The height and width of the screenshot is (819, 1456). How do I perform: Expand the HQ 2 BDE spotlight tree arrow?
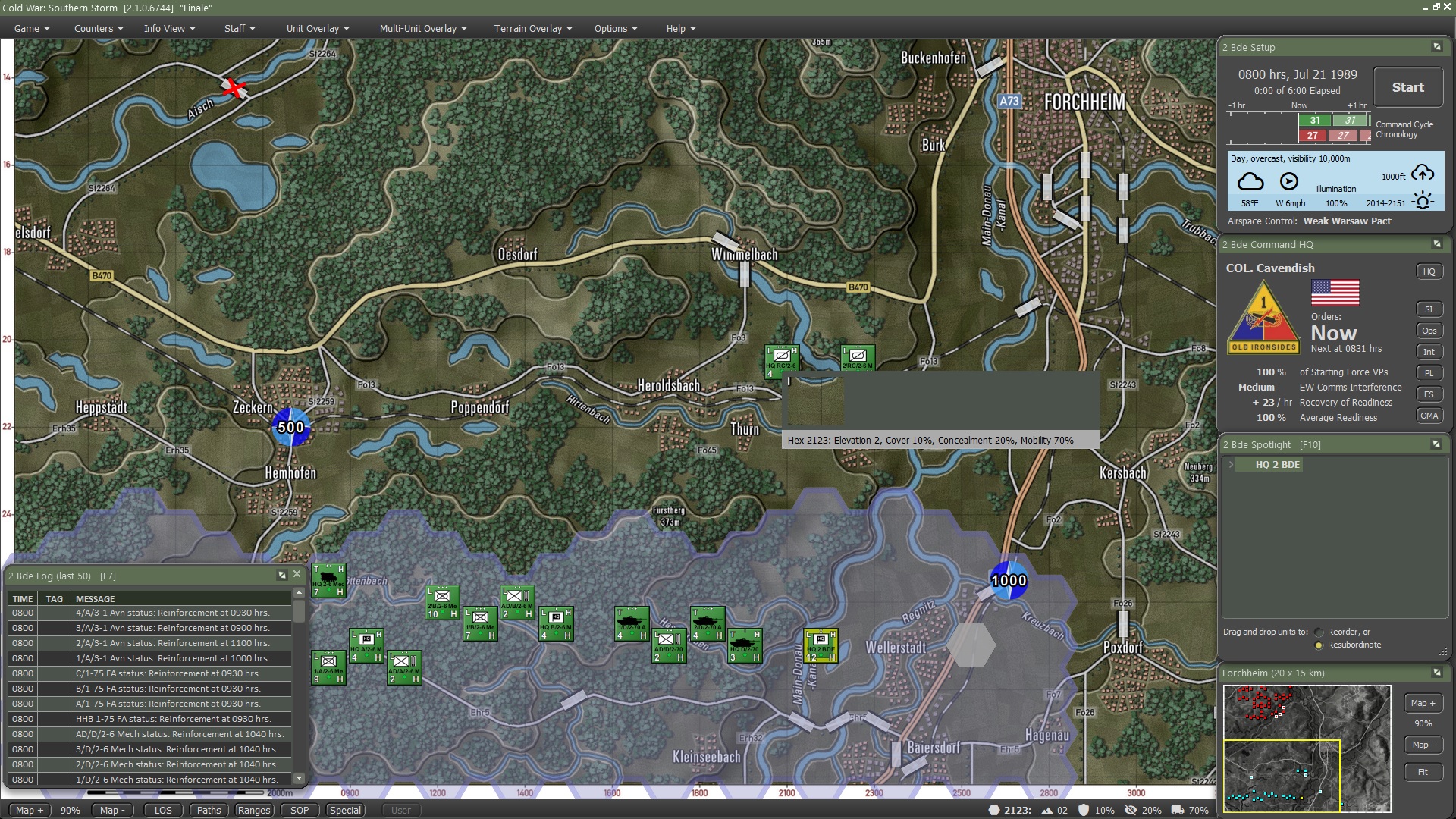(1231, 464)
